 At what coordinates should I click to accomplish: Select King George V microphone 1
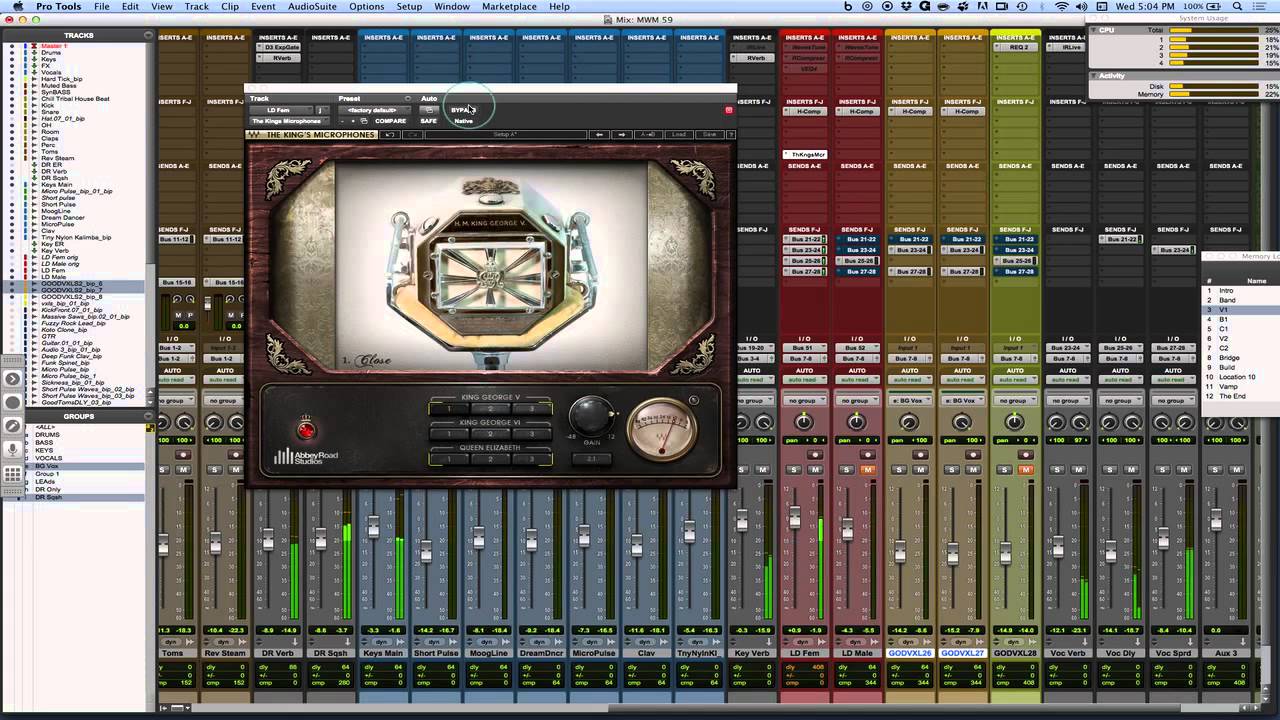pos(449,409)
